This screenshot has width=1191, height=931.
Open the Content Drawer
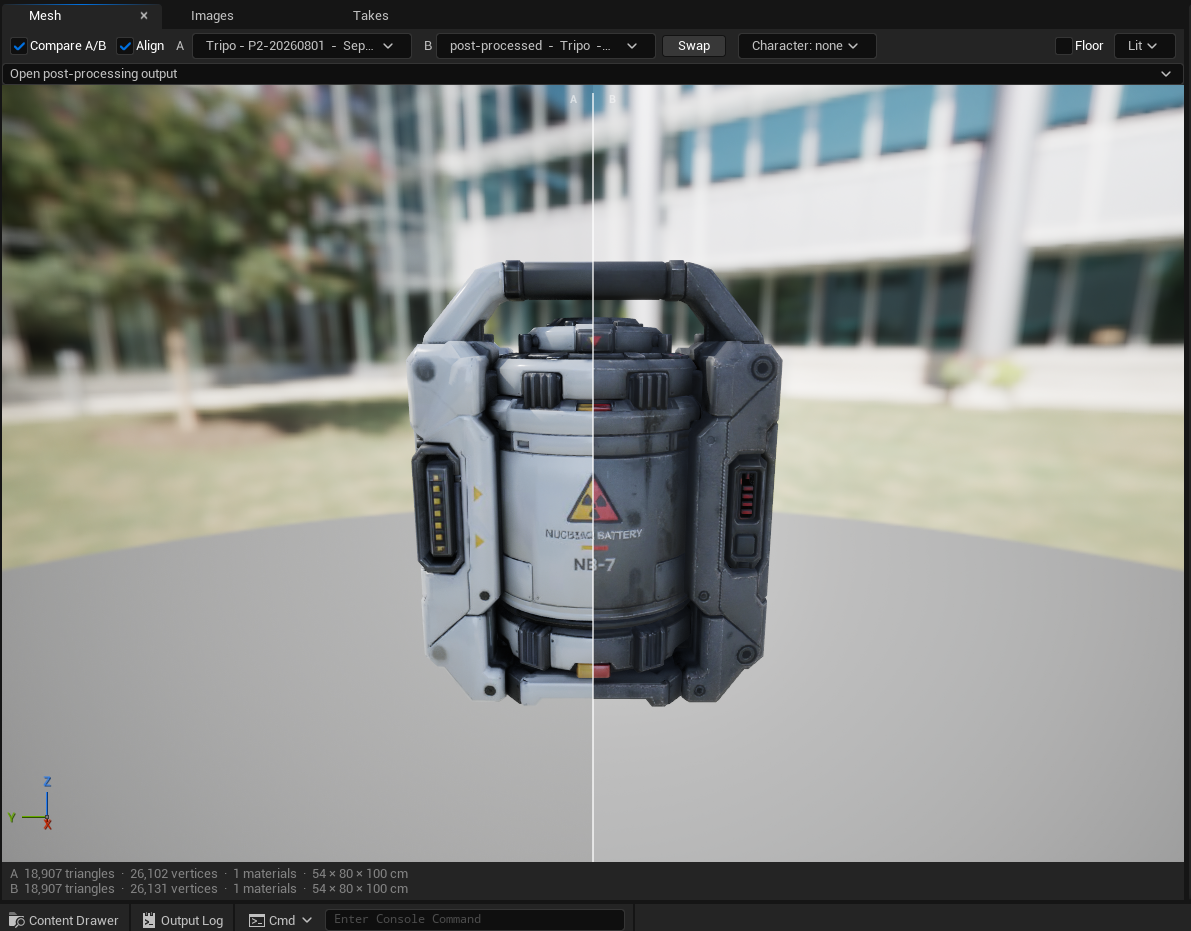pyautogui.click(x=64, y=920)
